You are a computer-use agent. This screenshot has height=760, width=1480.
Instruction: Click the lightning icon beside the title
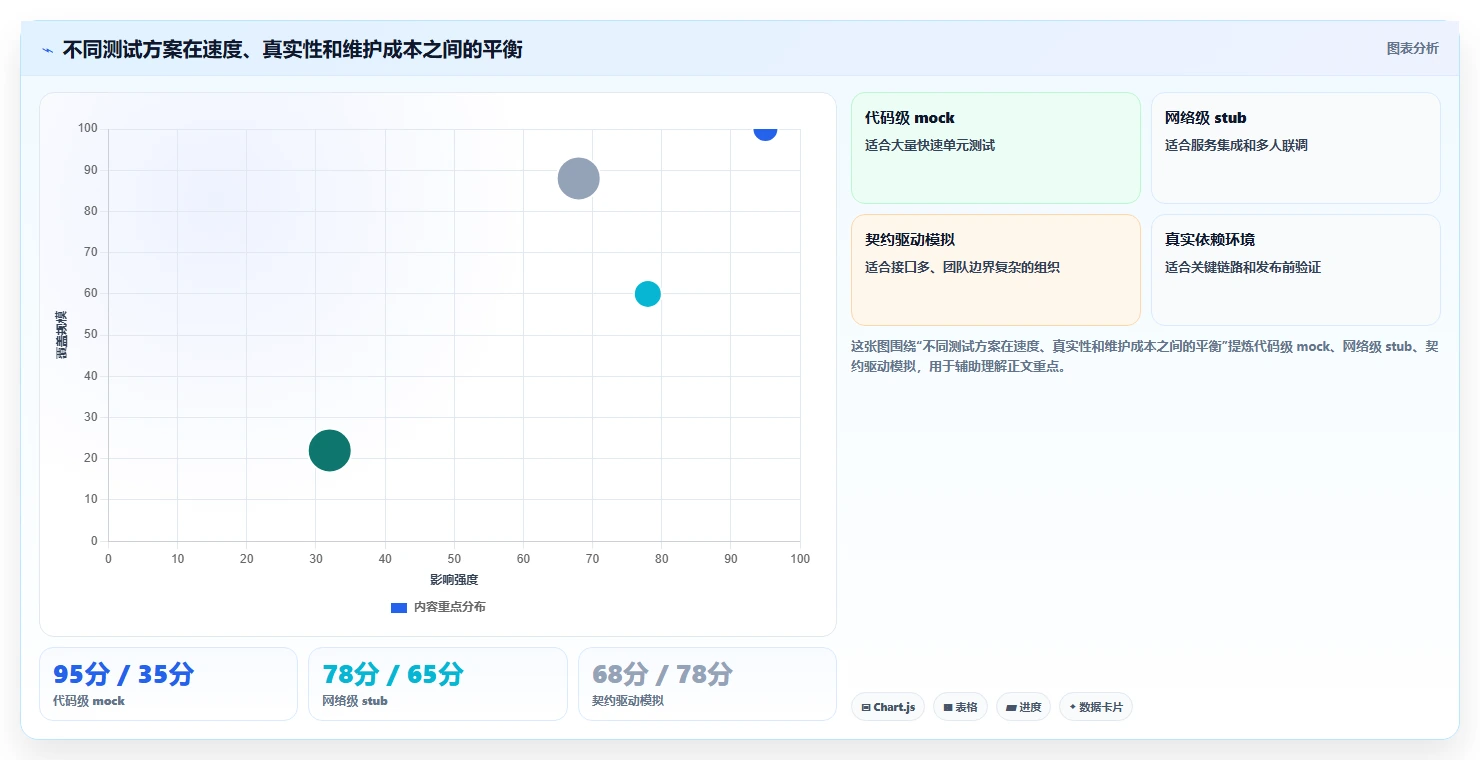tap(47, 50)
